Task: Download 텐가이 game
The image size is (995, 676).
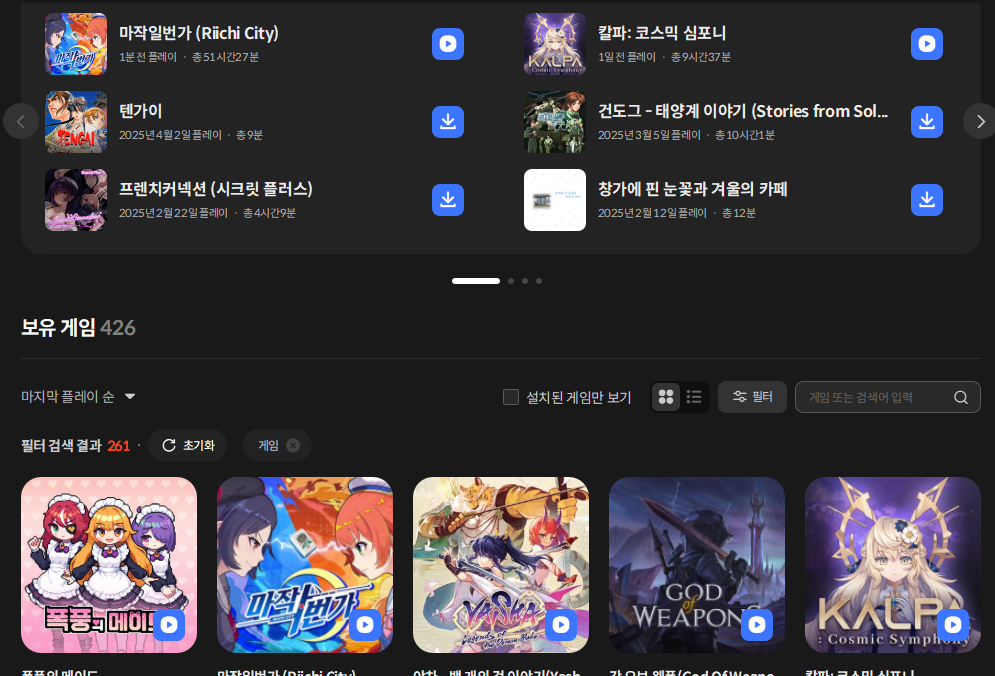Action: (447, 122)
